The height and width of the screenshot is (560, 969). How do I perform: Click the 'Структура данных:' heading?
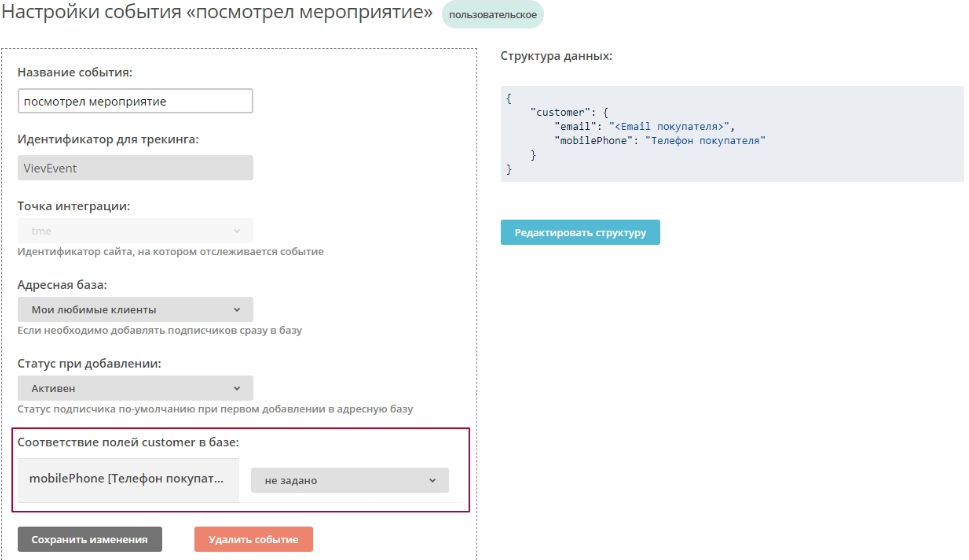556,56
